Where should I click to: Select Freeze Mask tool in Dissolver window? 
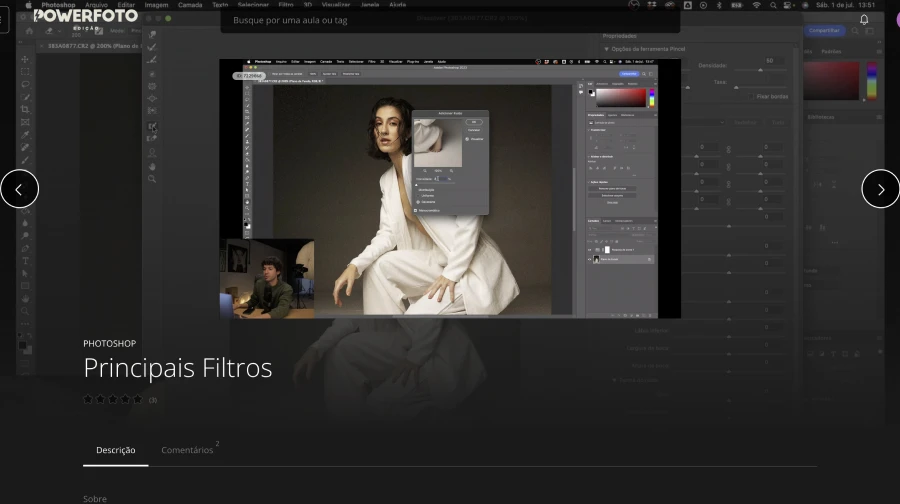tap(152, 126)
